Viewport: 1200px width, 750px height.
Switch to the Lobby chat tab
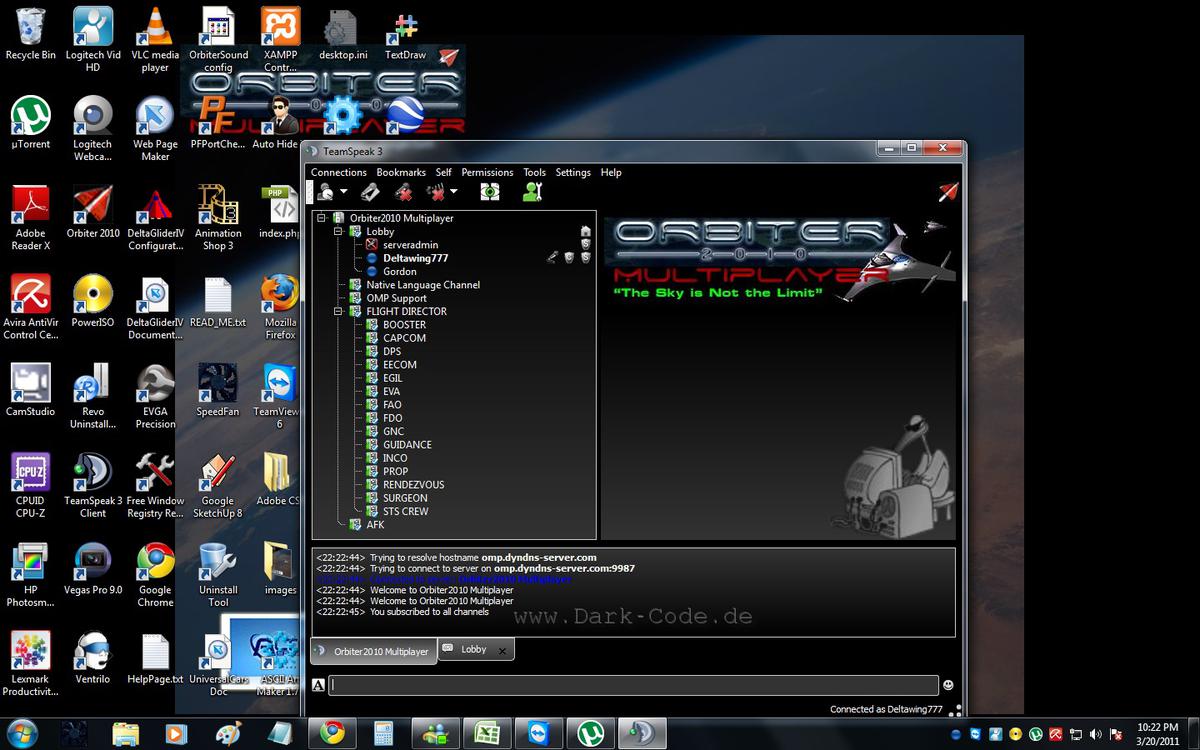[x=474, y=649]
